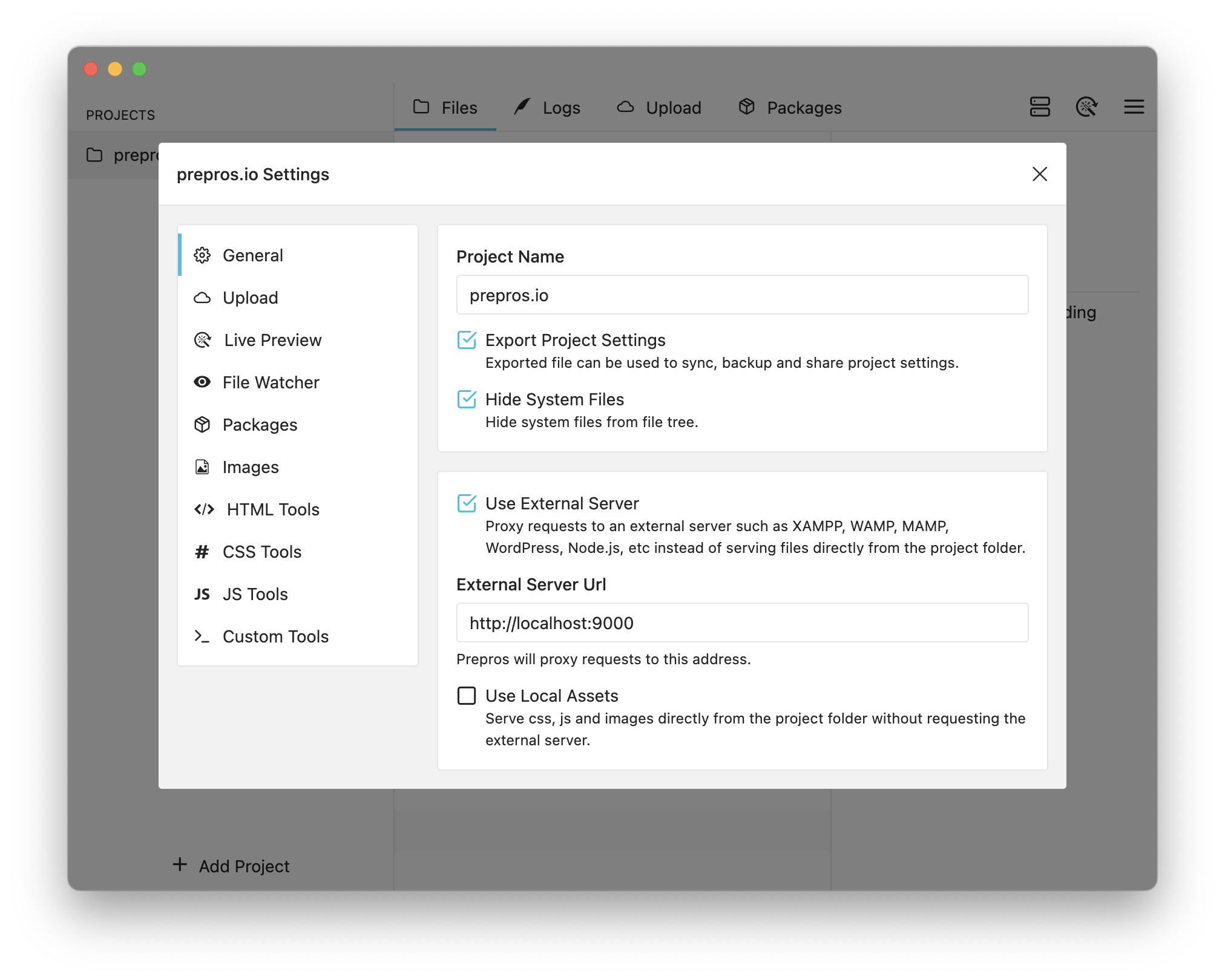1225x980 pixels.
Task: Click the macOS green fullscreen button
Action: (x=139, y=69)
